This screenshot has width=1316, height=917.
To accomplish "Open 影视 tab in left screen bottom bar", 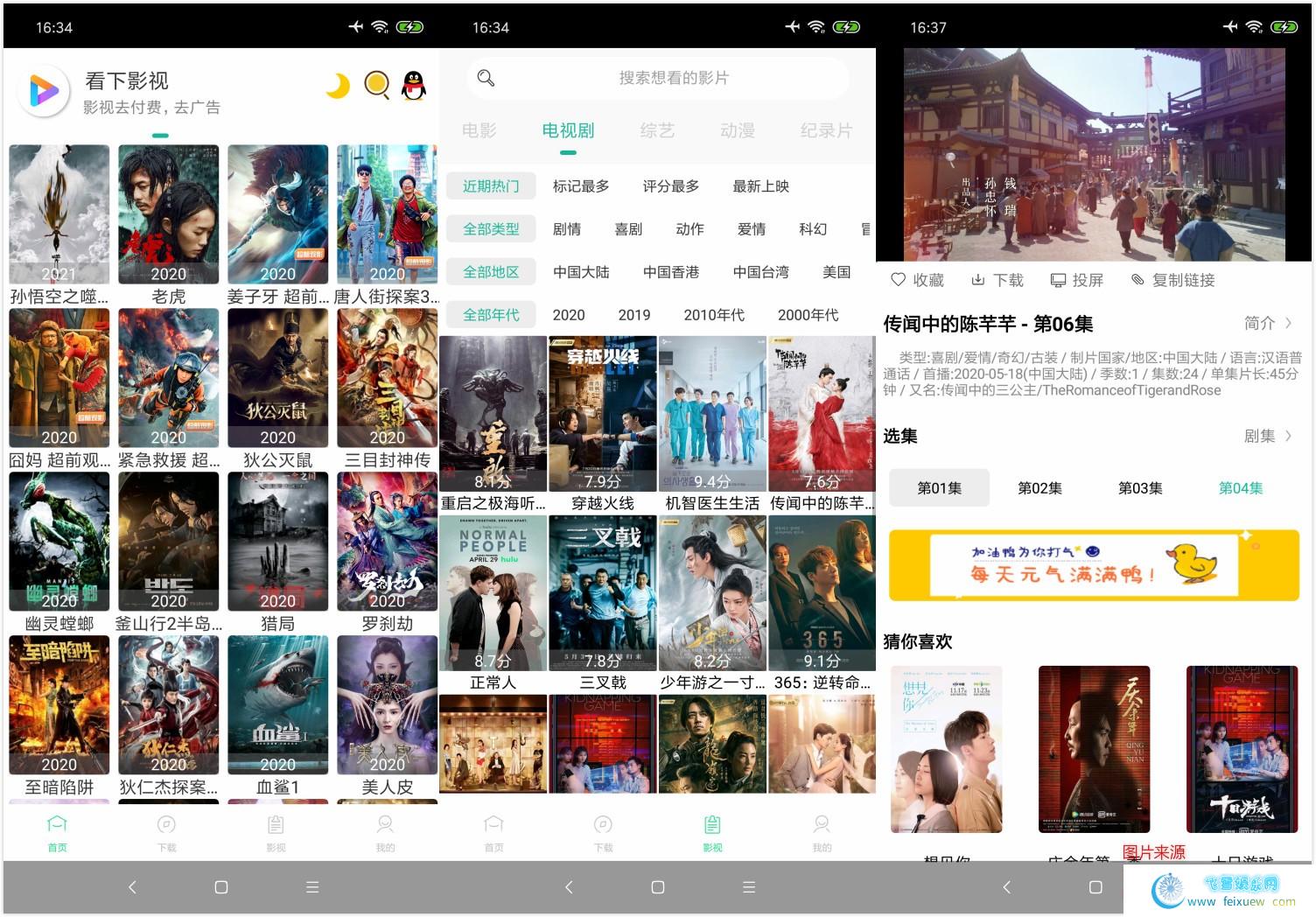I will point(276,833).
